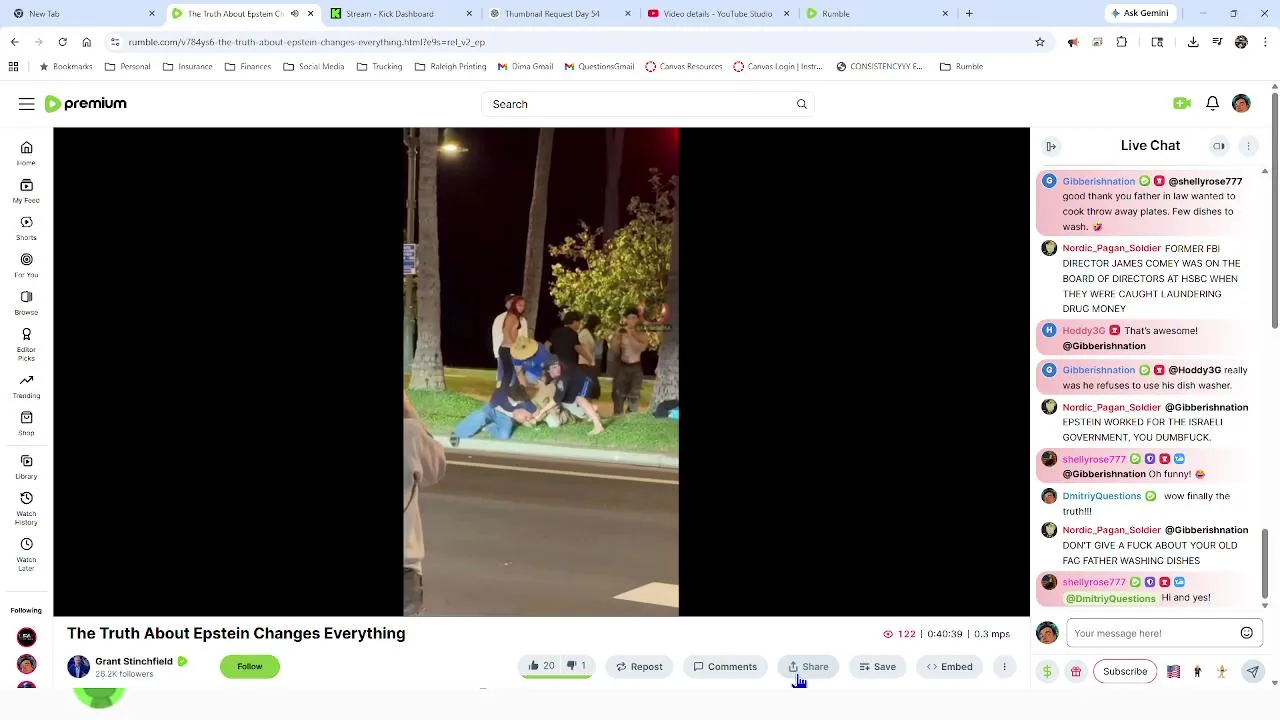Like the video with thumbs up
1280x720 pixels.
pos(541,666)
